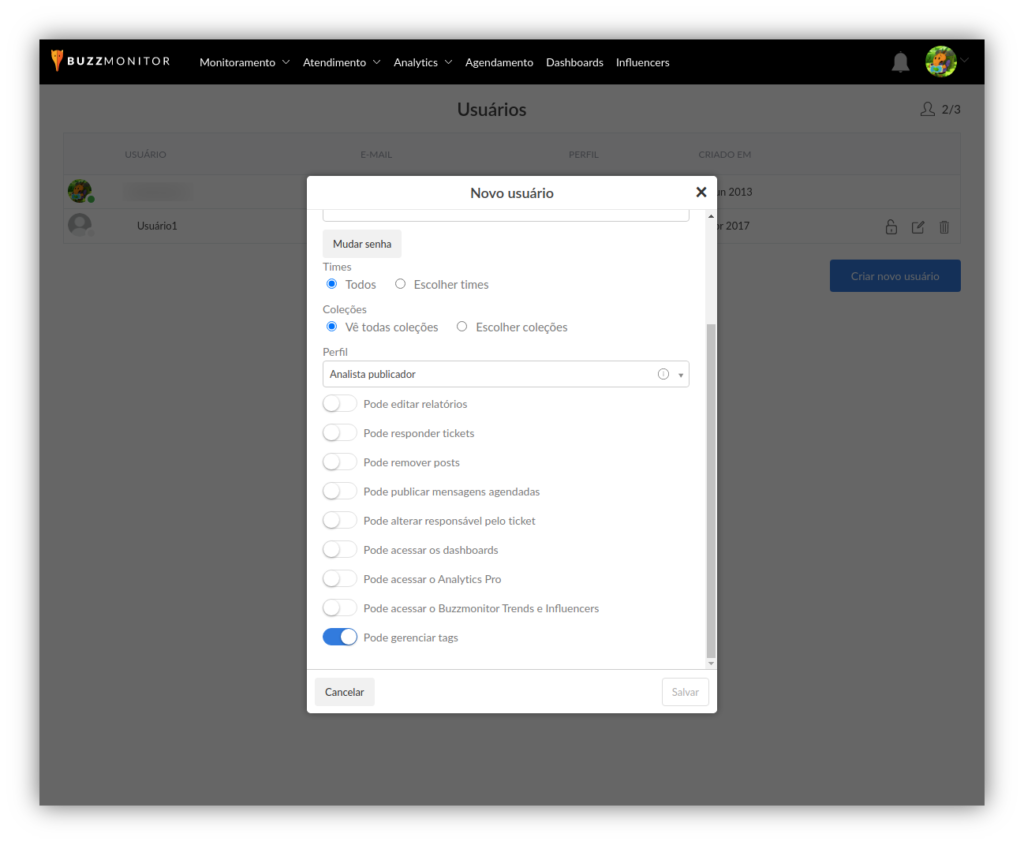The width and height of the screenshot is (1024, 845).
Task: Close the Novo usuário dialog
Action: (x=701, y=192)
